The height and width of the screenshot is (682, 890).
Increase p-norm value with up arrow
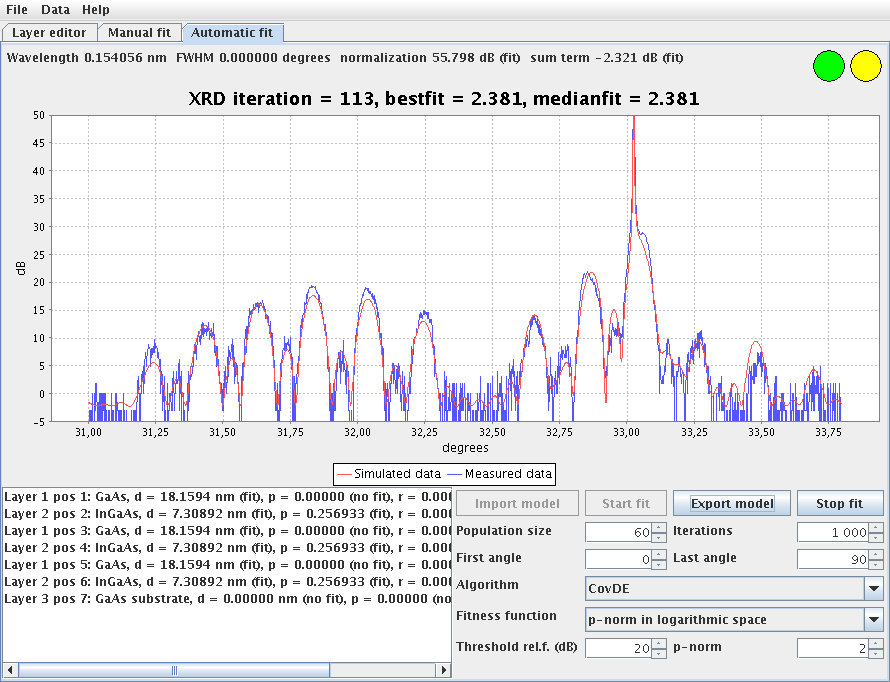coord(876,644)
